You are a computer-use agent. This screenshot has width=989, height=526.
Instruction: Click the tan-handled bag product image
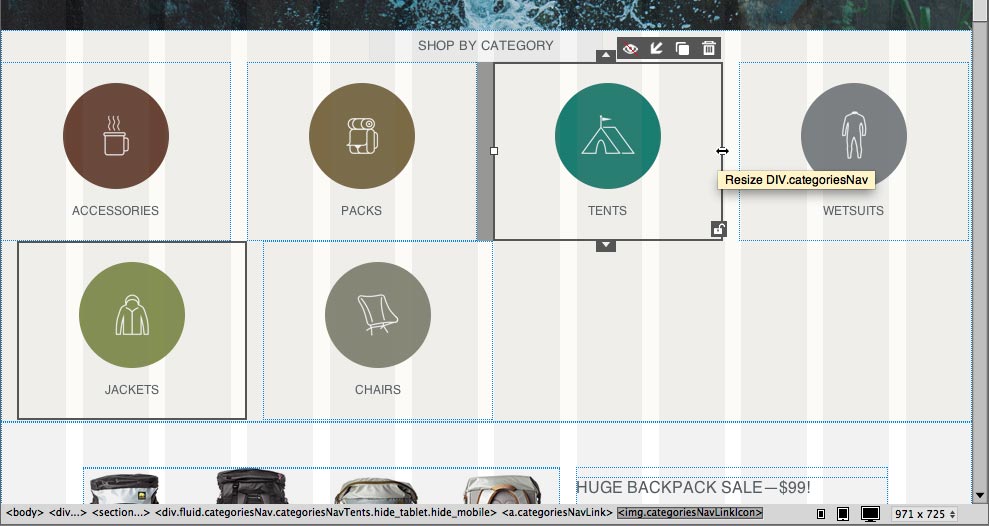click(x=503, y=490)
